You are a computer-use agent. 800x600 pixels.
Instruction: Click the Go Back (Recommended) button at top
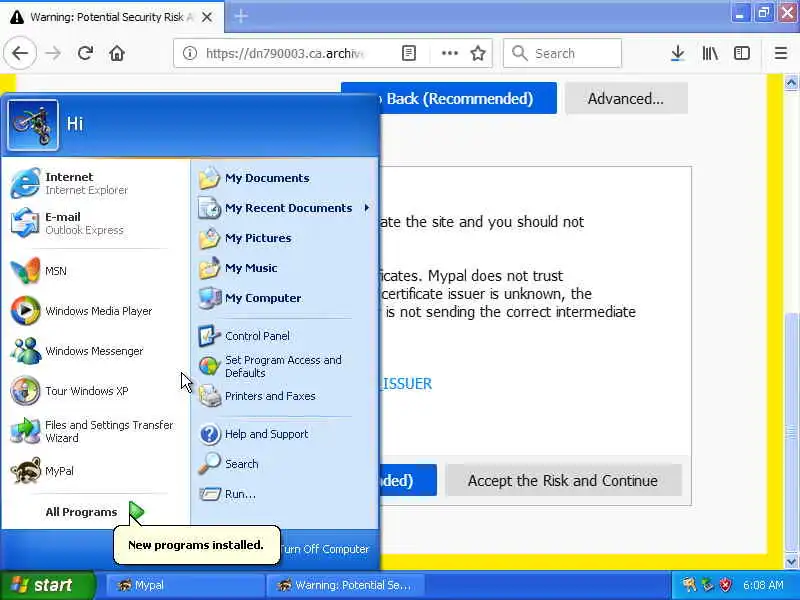coord(467,98)
